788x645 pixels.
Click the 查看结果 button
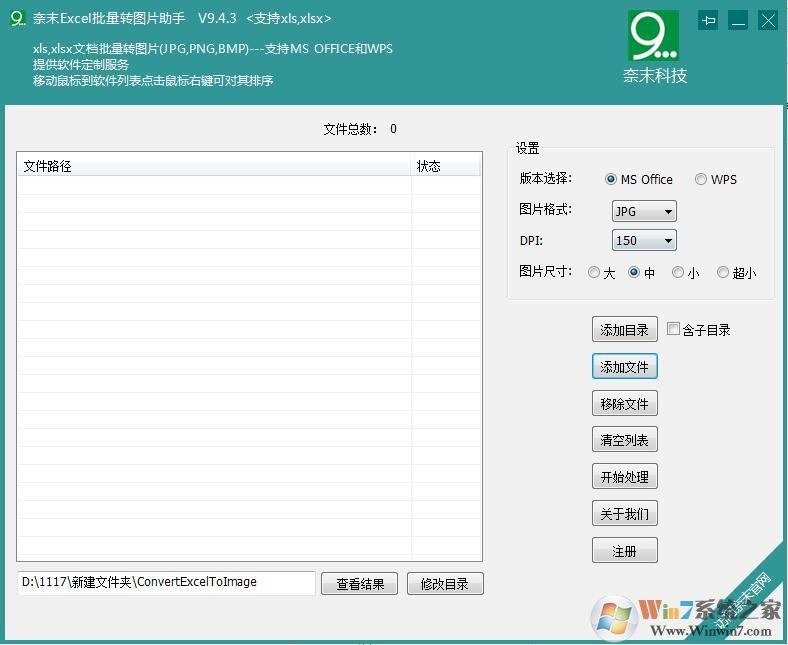359,584
